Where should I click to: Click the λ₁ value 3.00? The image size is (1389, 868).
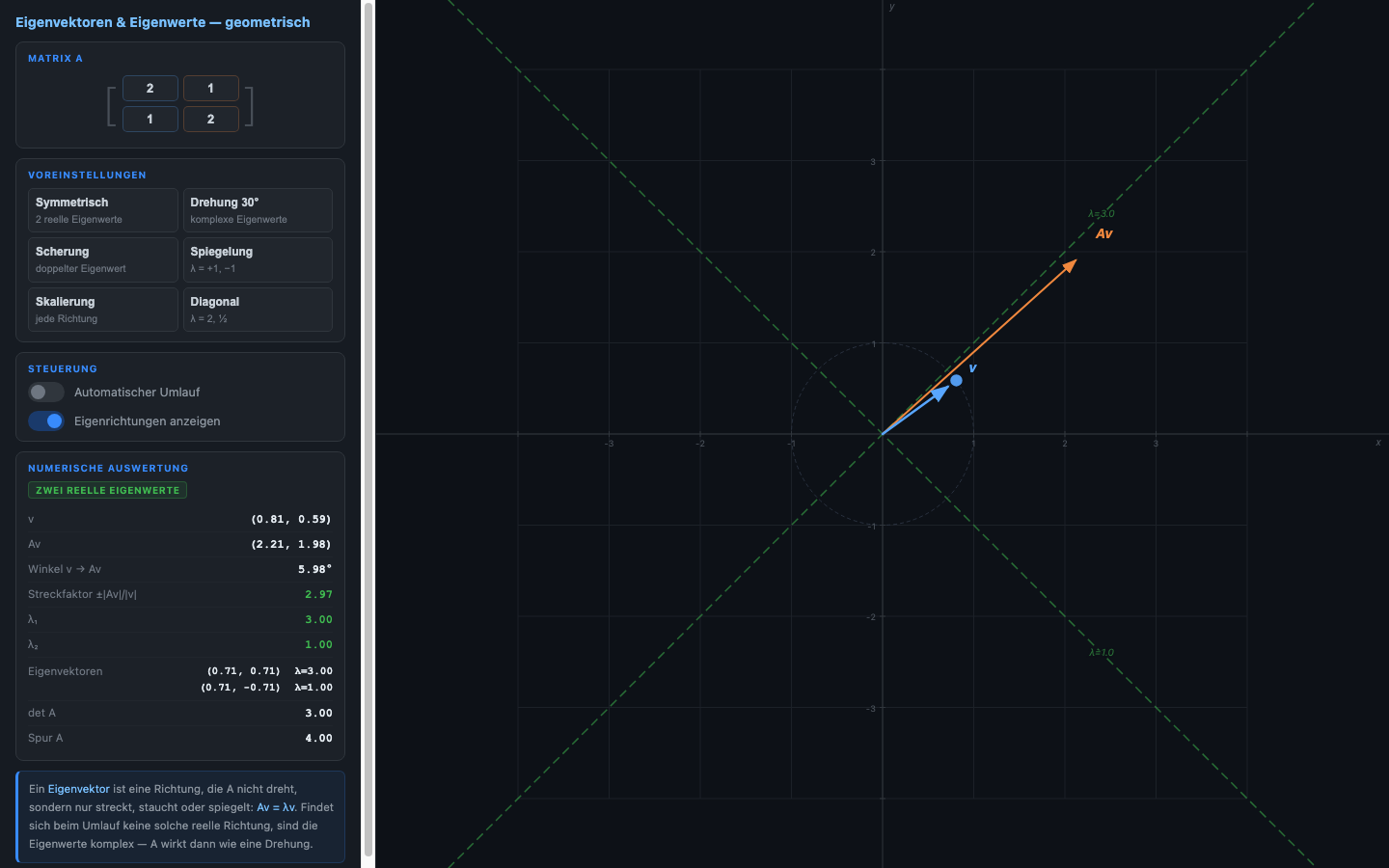pos(318,619)
